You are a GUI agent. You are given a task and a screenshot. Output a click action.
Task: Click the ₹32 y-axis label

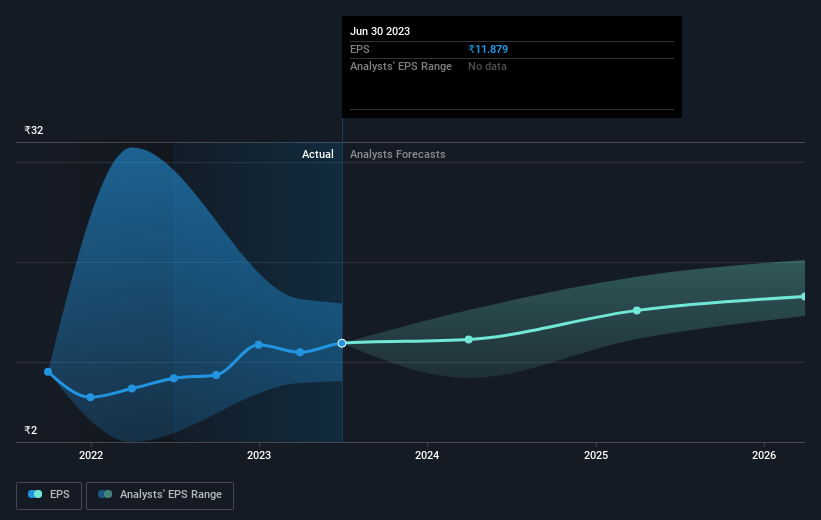[34, 130]
